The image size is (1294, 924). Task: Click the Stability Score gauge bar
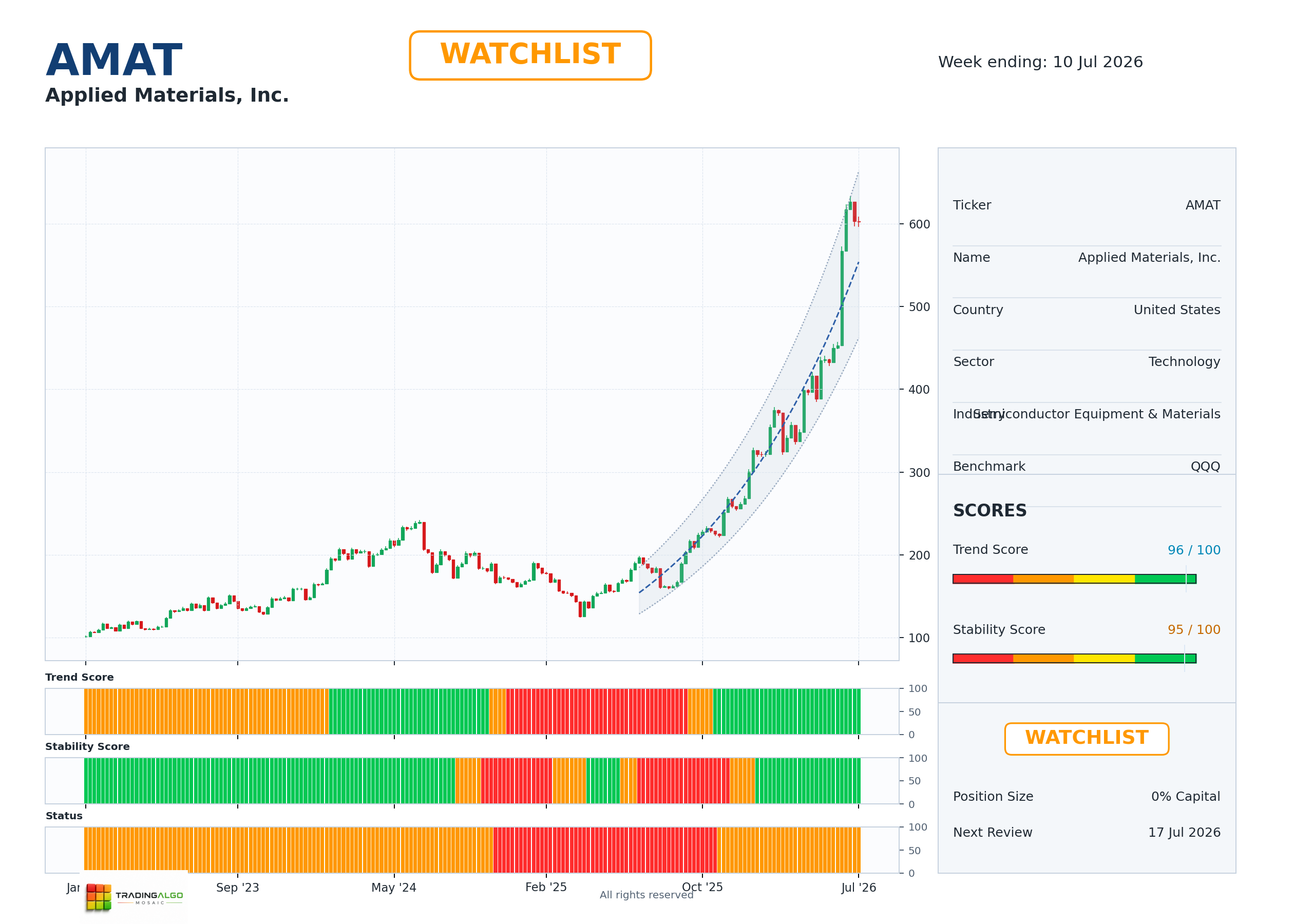(x=1074, y=658)
